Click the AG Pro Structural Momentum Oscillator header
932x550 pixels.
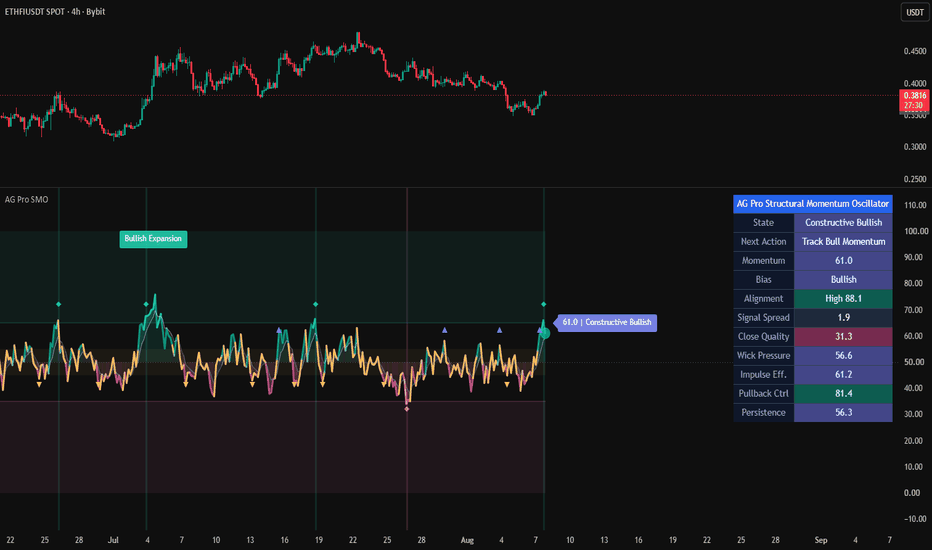(813, 203)
